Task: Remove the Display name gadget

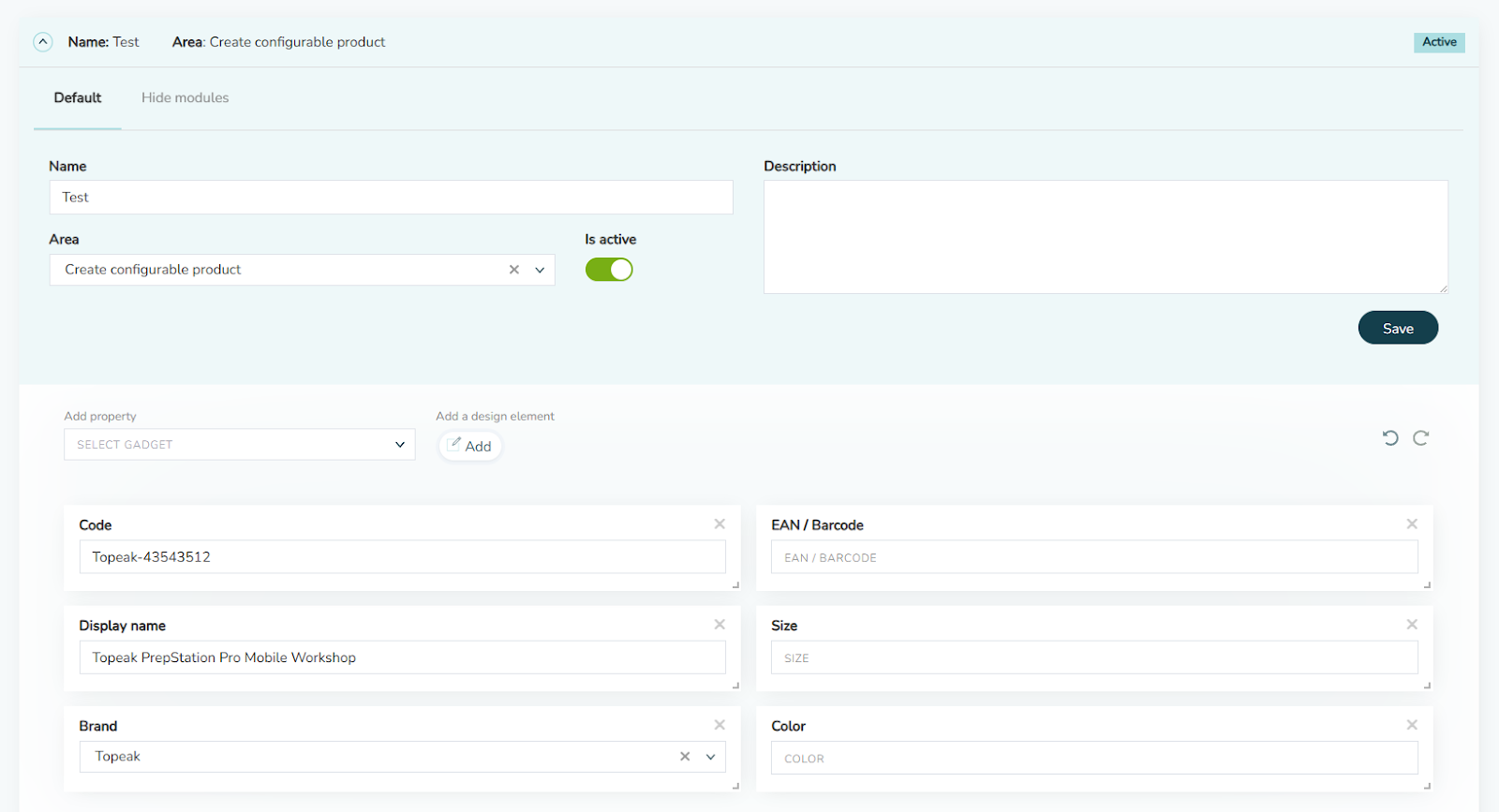Action: [x=720, y=625]
